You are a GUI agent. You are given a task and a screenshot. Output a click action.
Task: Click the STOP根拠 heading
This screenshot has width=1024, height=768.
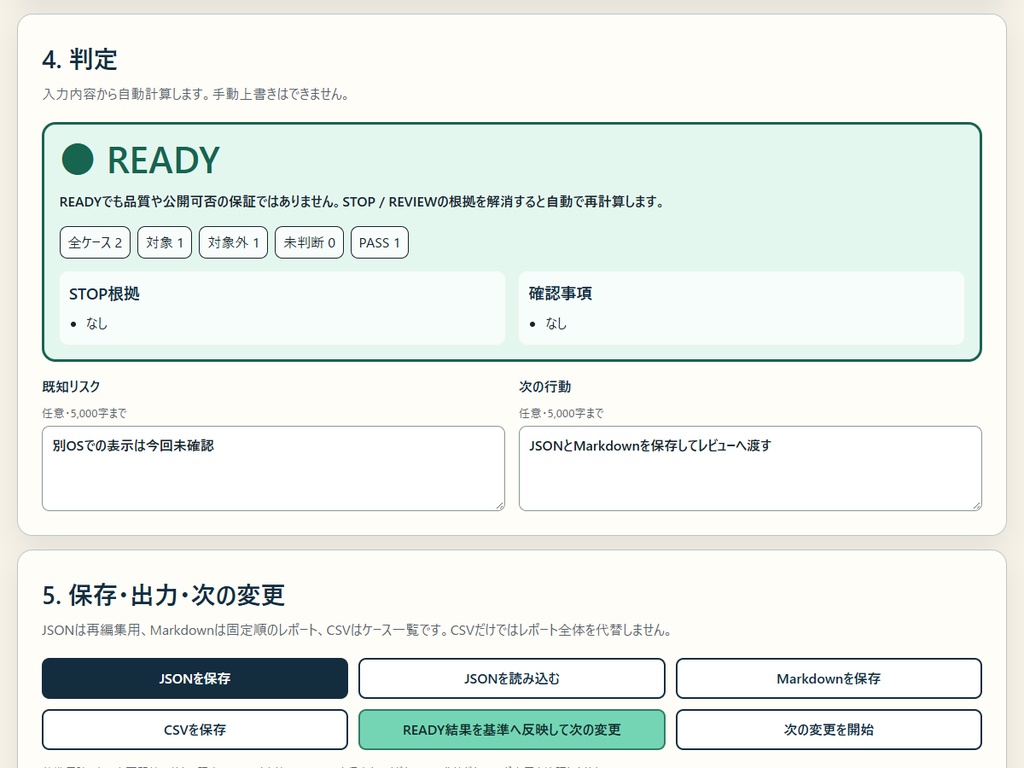click(x=104, y=294)
